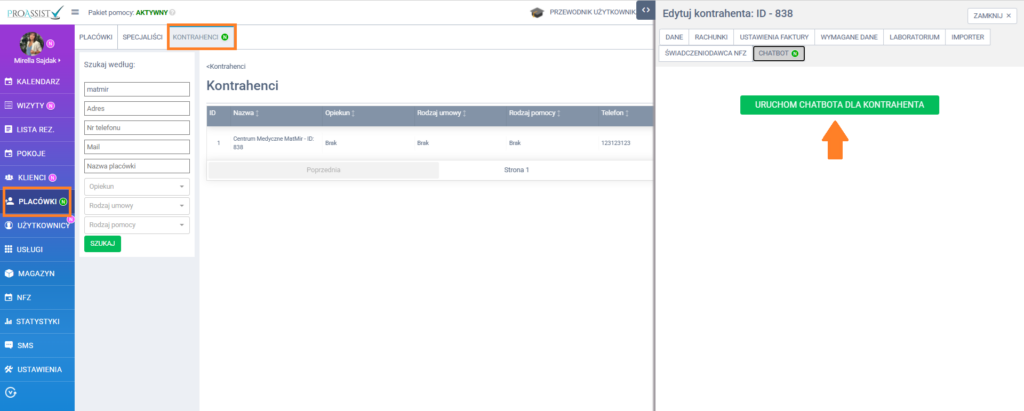
Task: Switch to the Specjaliści tab
Action: coord(142,37)
